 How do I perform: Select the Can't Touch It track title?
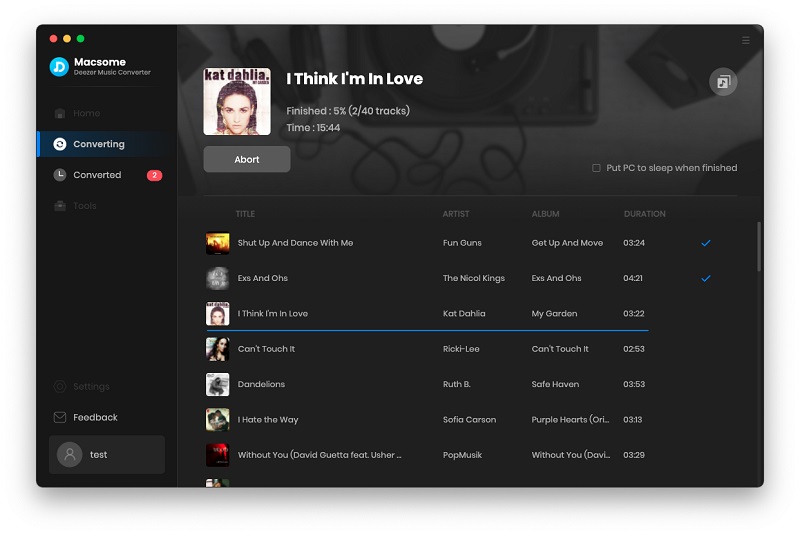266,349
